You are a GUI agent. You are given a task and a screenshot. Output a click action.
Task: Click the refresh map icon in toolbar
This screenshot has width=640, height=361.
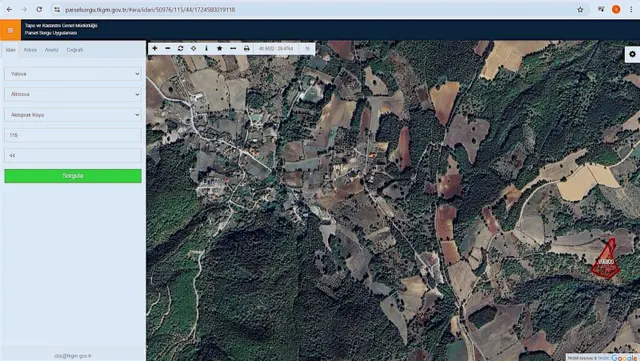[x=180, y=48]
